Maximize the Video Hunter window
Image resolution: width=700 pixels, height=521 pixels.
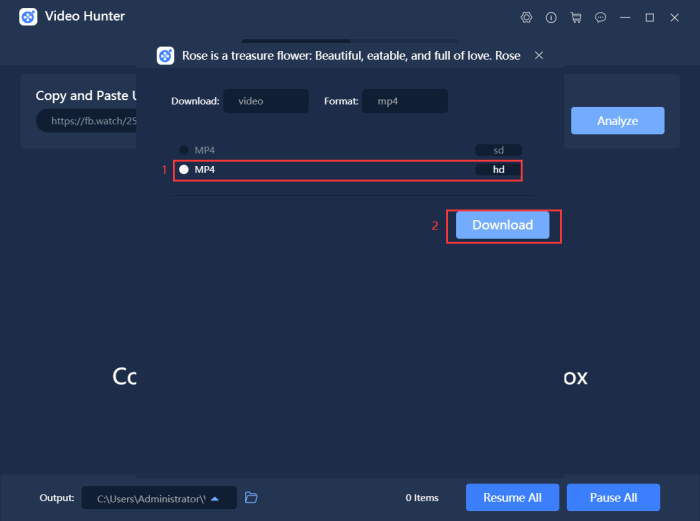650,17
